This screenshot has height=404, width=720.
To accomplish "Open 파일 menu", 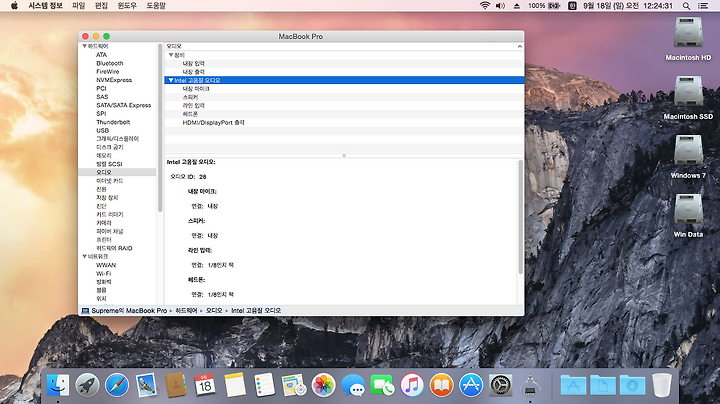I will click(x=79, y=6).
